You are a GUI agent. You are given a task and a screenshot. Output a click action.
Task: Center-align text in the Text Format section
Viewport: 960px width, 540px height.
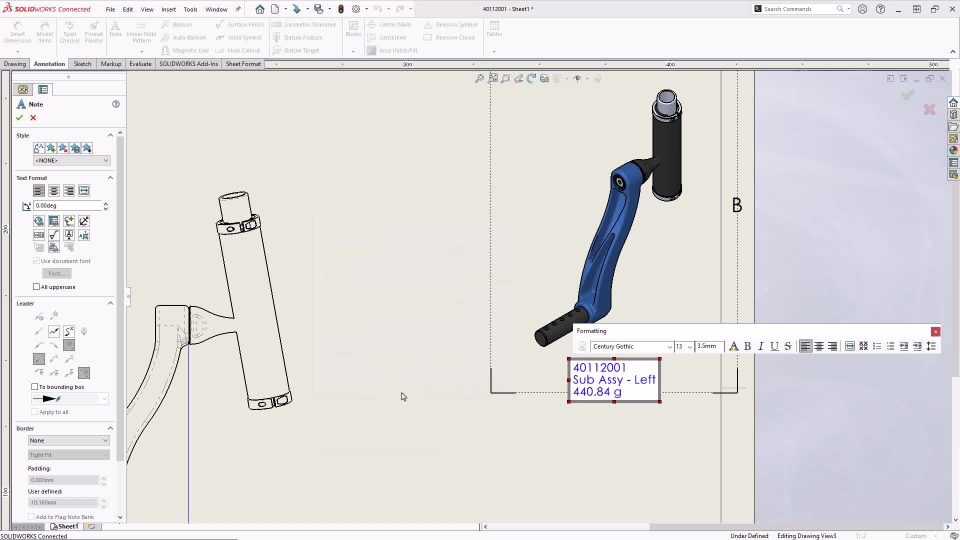(54, 191)
